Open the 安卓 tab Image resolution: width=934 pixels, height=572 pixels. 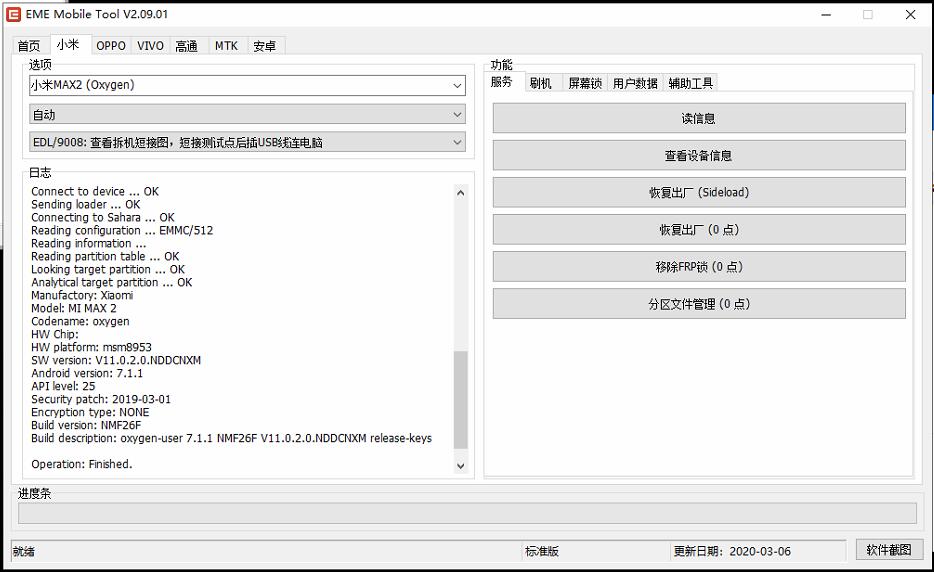click(265, 46)
